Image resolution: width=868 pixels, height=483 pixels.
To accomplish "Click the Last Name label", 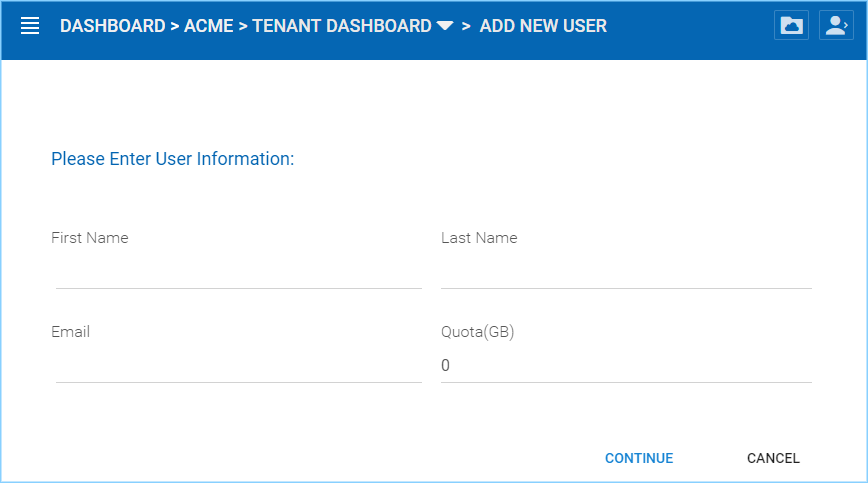I will click(x=479, y=238).
